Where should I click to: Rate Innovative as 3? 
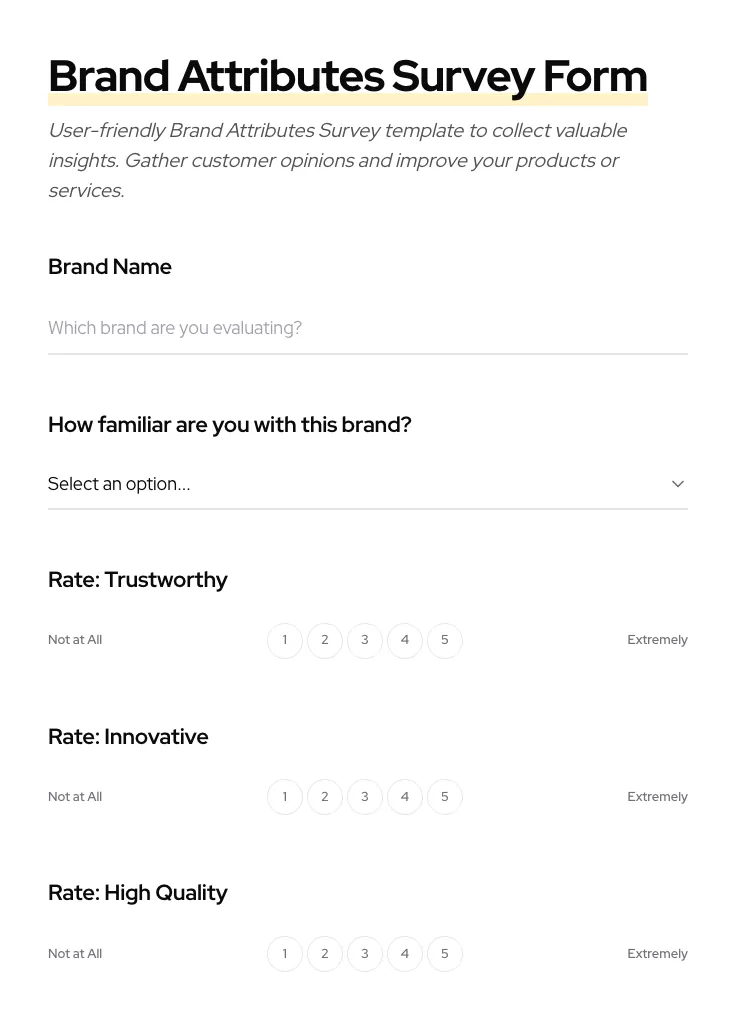(x=365, y=797)
